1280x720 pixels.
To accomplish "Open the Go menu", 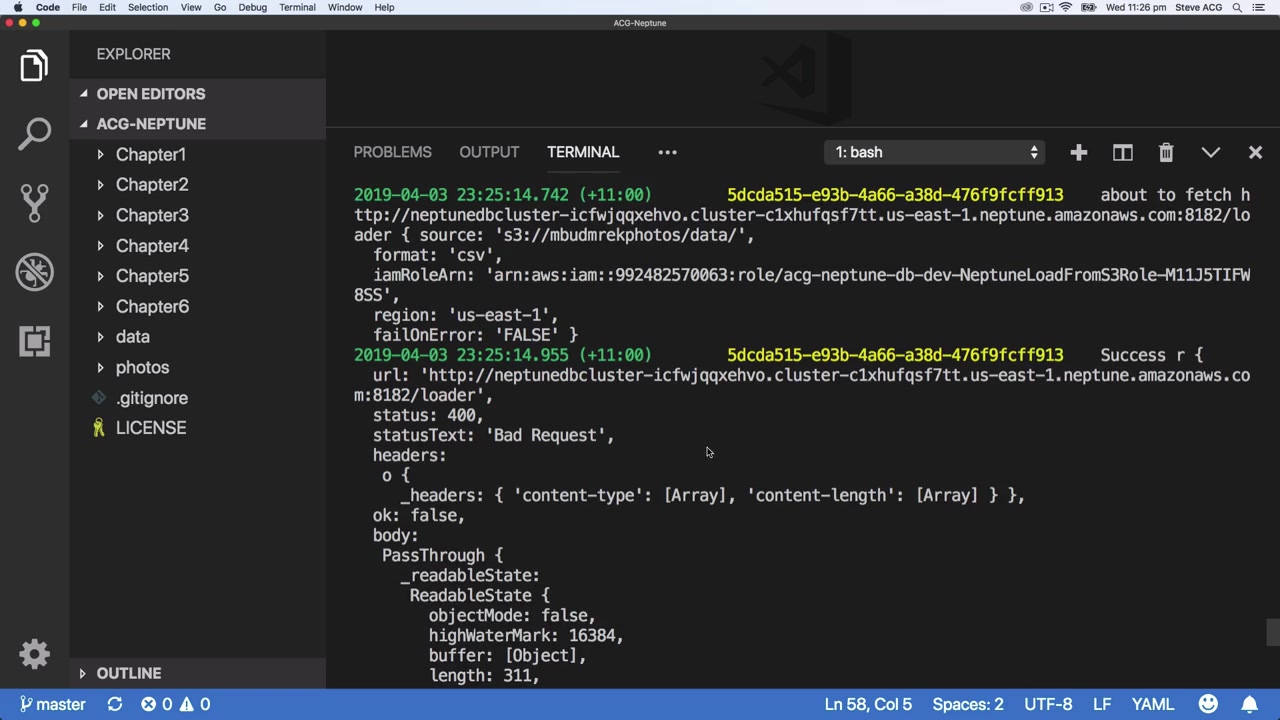I will pos(220,7).
